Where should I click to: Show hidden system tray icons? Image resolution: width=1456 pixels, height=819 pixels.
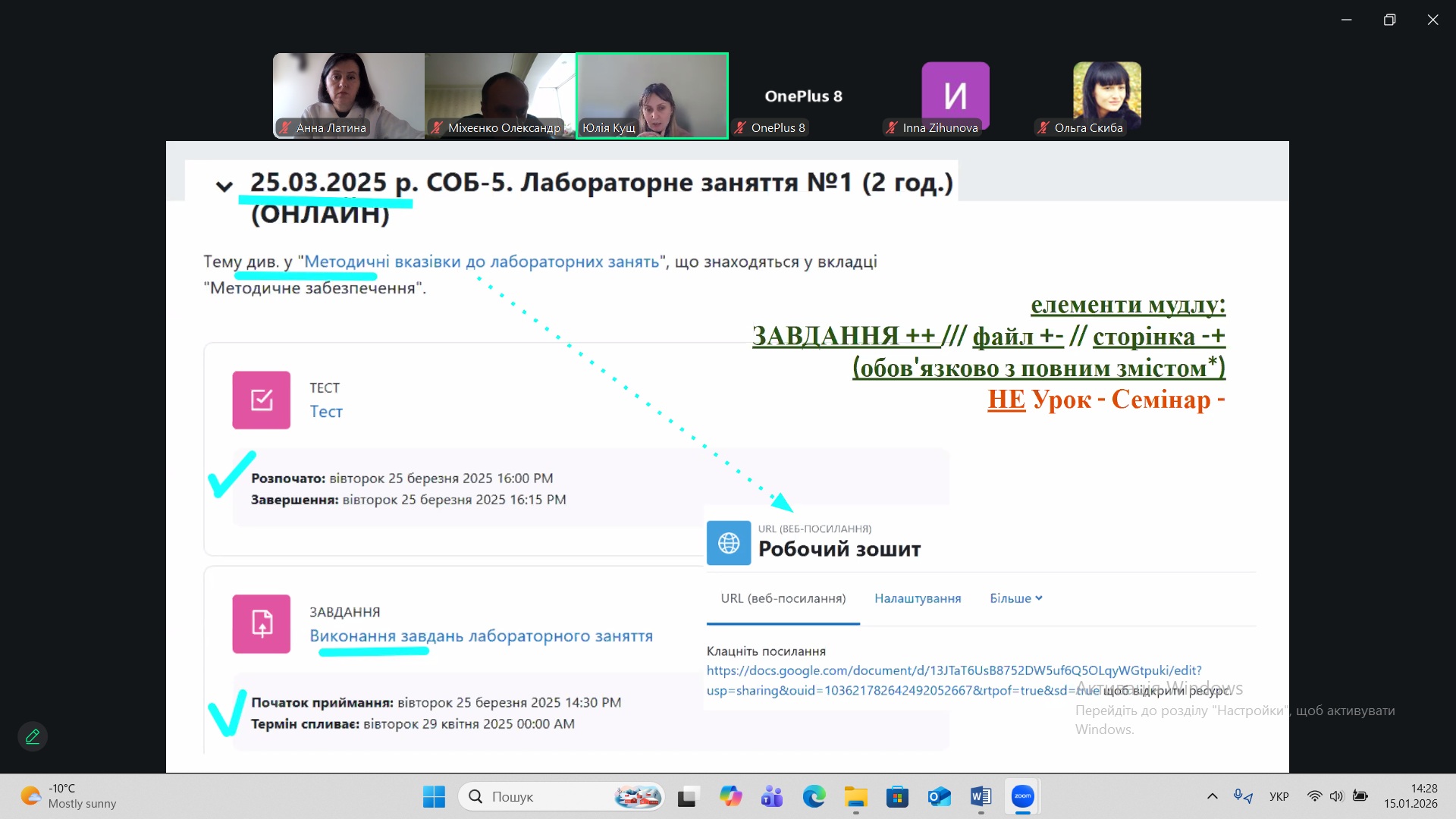[1212, 796]
